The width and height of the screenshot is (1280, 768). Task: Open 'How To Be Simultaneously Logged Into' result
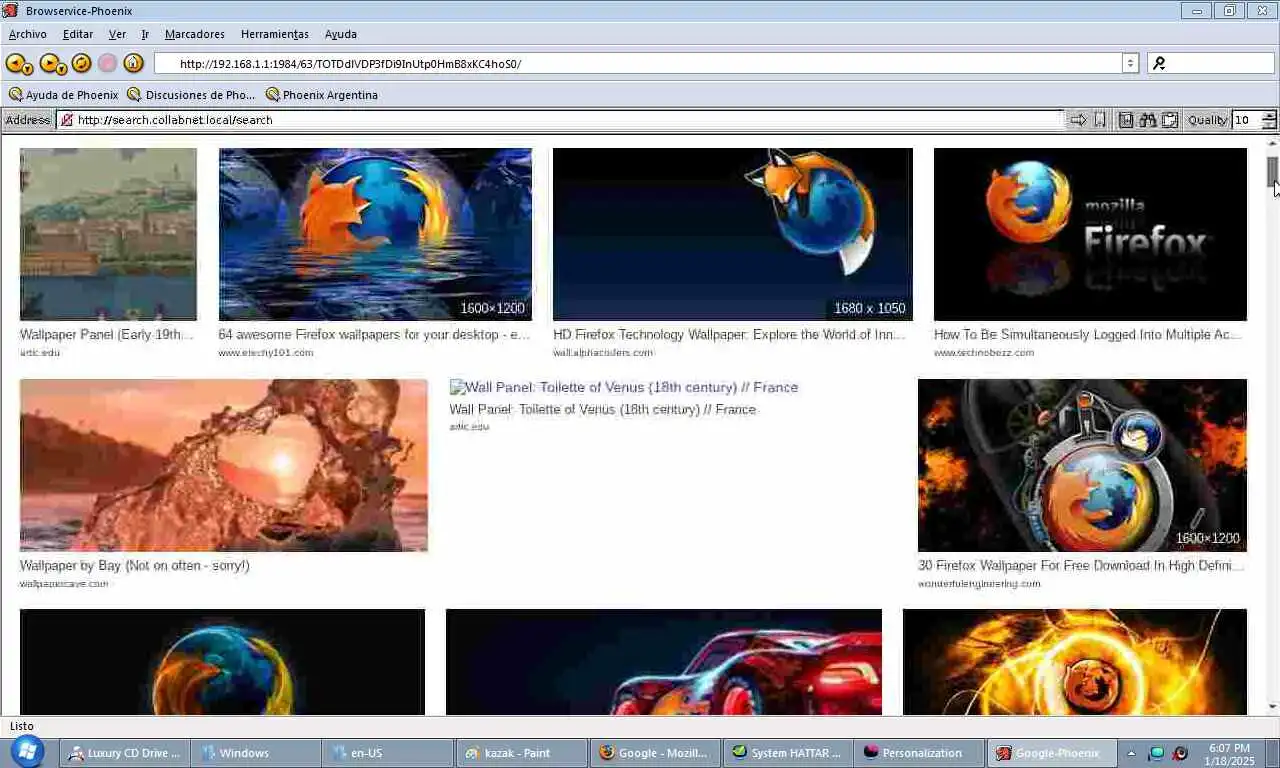coord(1088,334)
